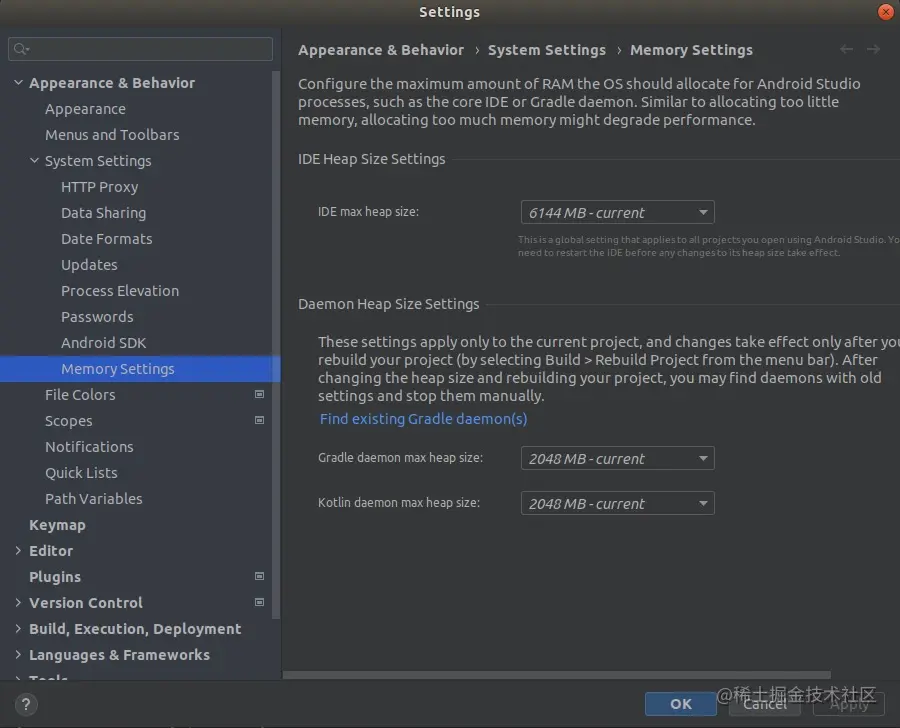The height and width of the screenshot is (728, 900).
Task: Open help with the question mark button
Action: click(x=26, y=704)
